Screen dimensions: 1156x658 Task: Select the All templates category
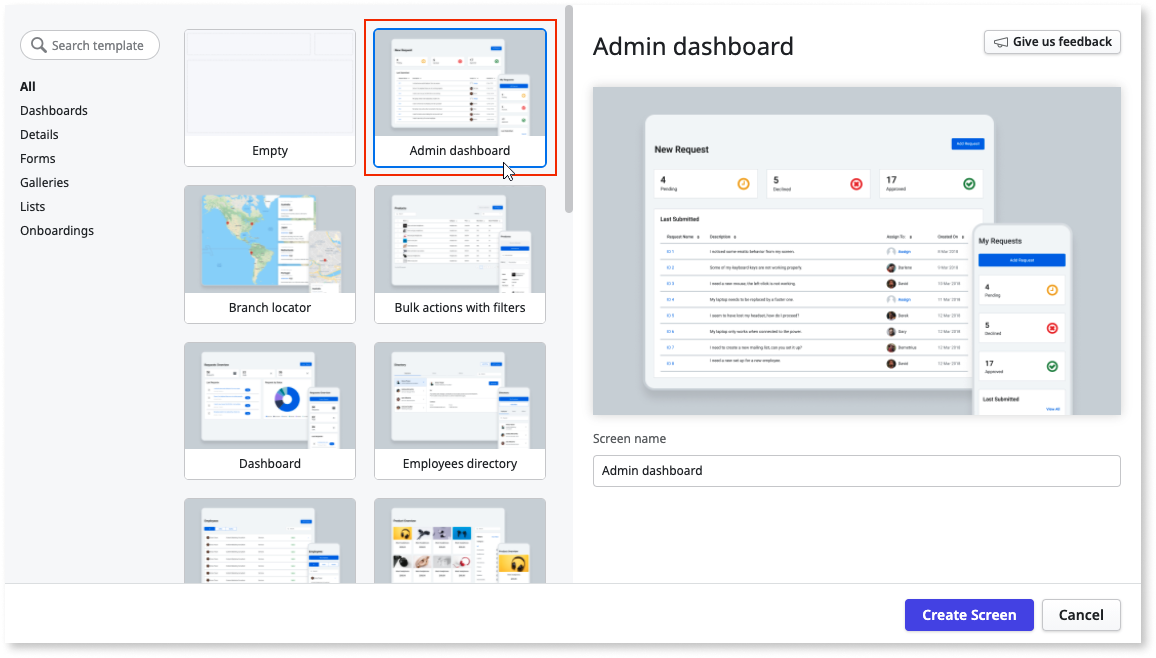28,86
